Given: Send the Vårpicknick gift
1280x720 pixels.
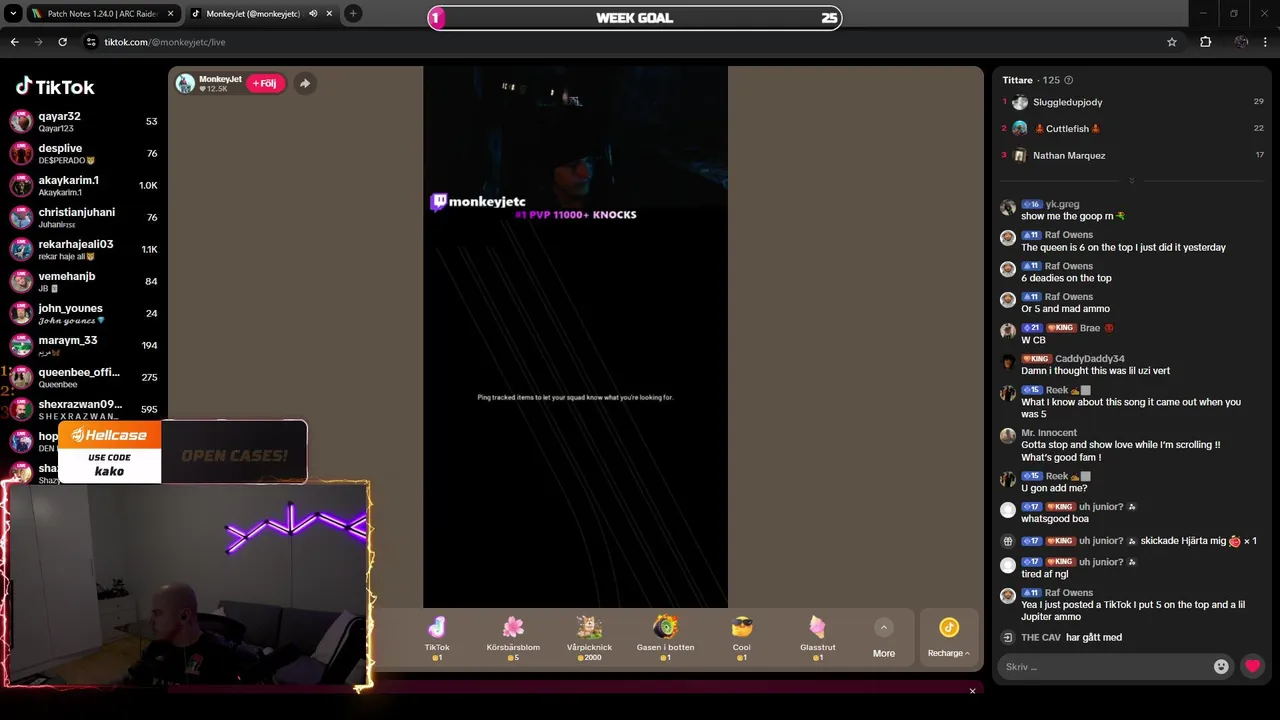Looking at the screenshot, I should click(589, 636).
